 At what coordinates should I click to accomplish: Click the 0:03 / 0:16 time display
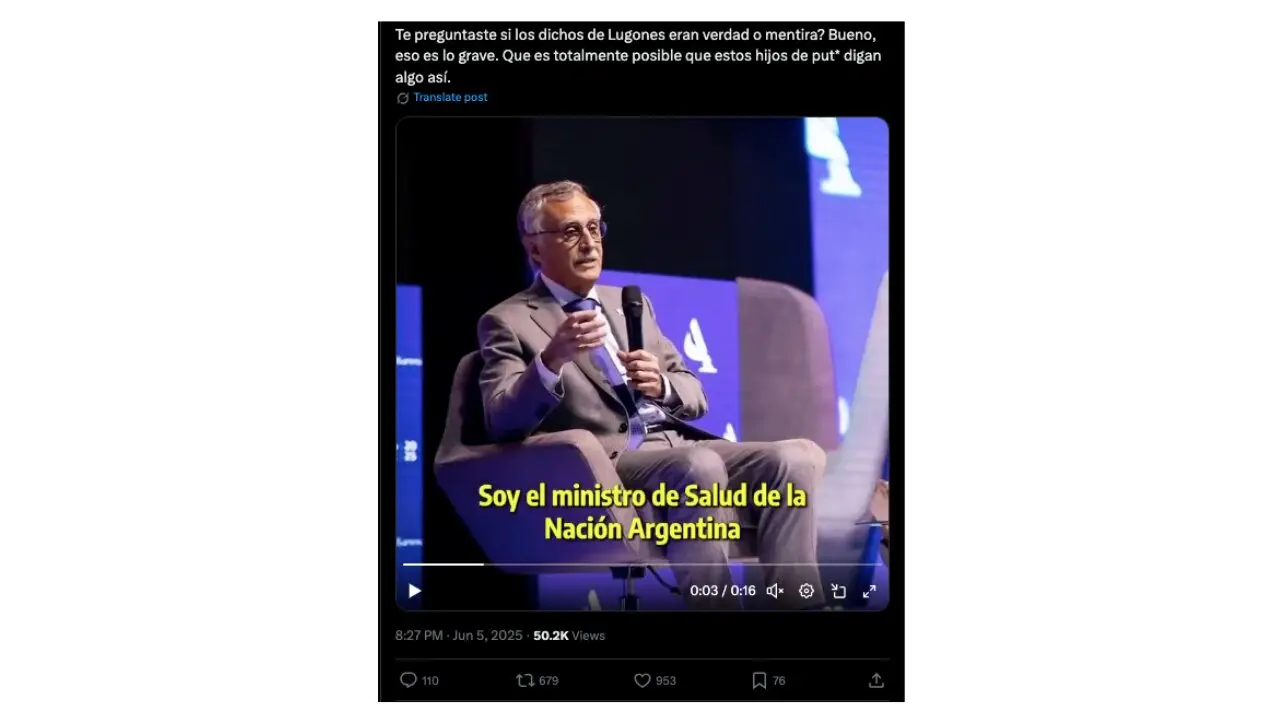coord(723,591)
